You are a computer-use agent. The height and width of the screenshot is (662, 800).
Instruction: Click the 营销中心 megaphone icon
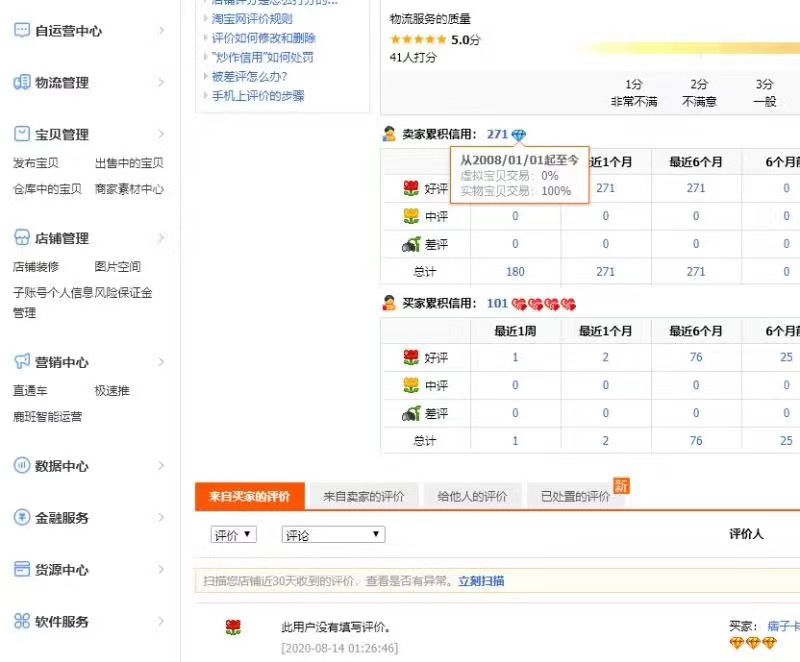click(21, 361)
